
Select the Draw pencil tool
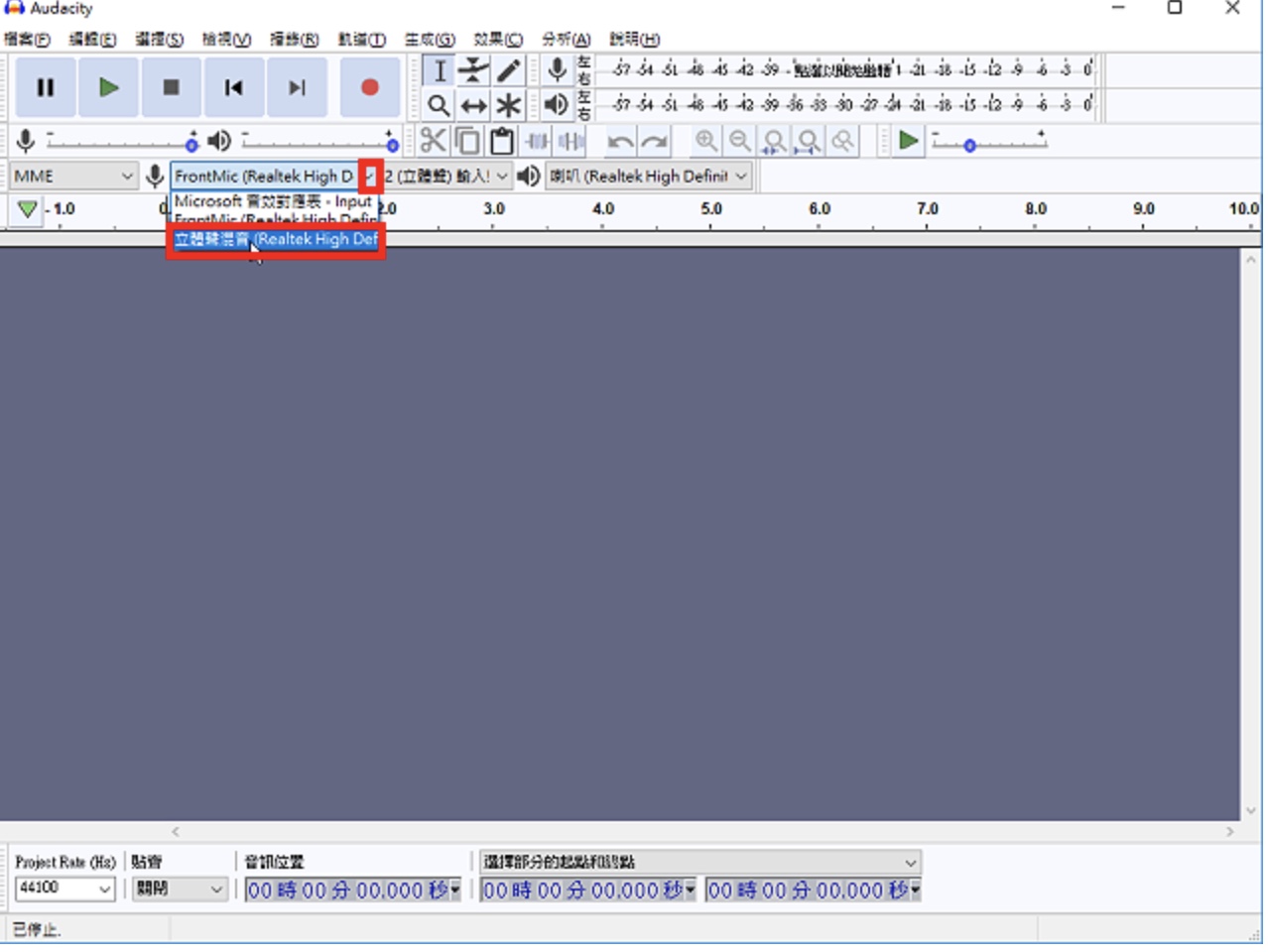[x=508, y=70]
